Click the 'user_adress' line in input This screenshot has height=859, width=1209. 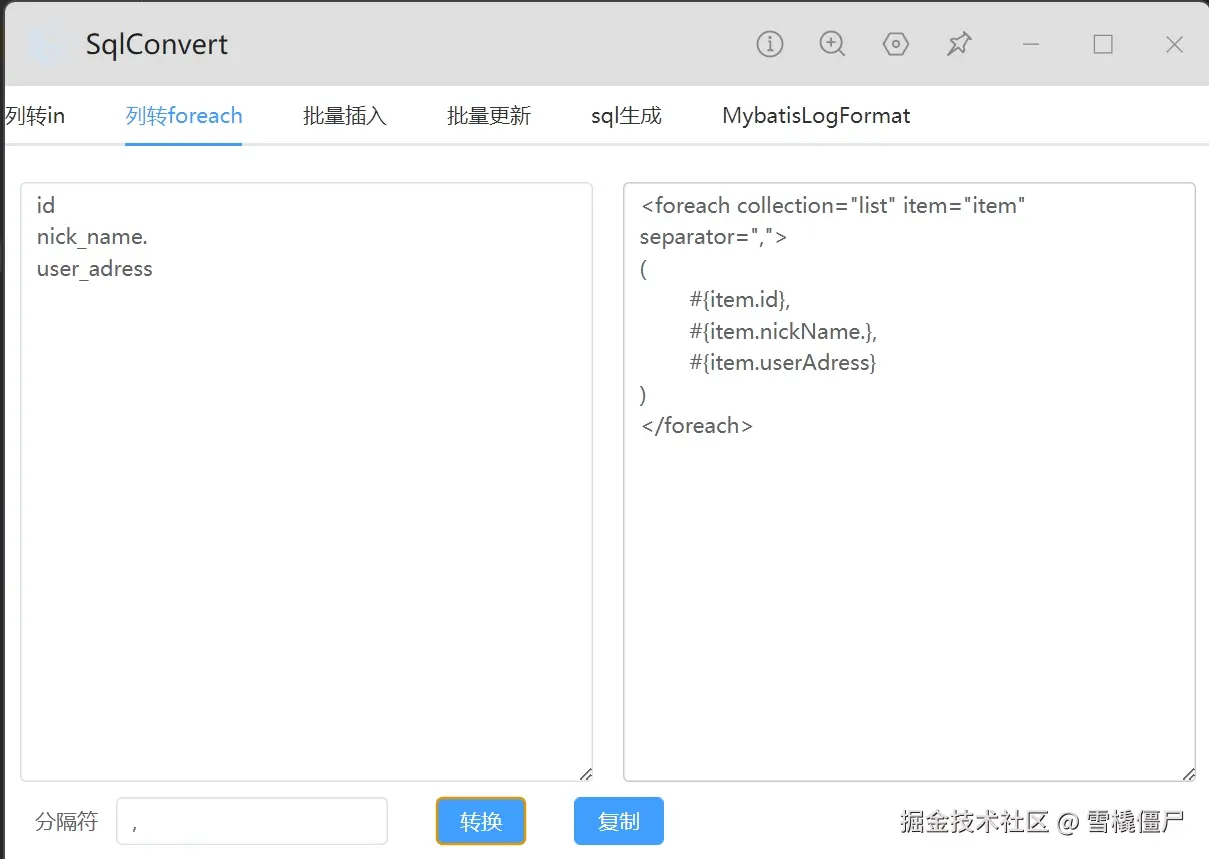(95, 269)
